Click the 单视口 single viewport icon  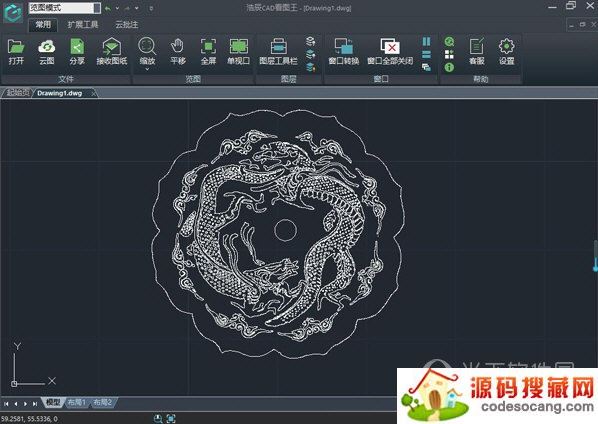point(239,47)
